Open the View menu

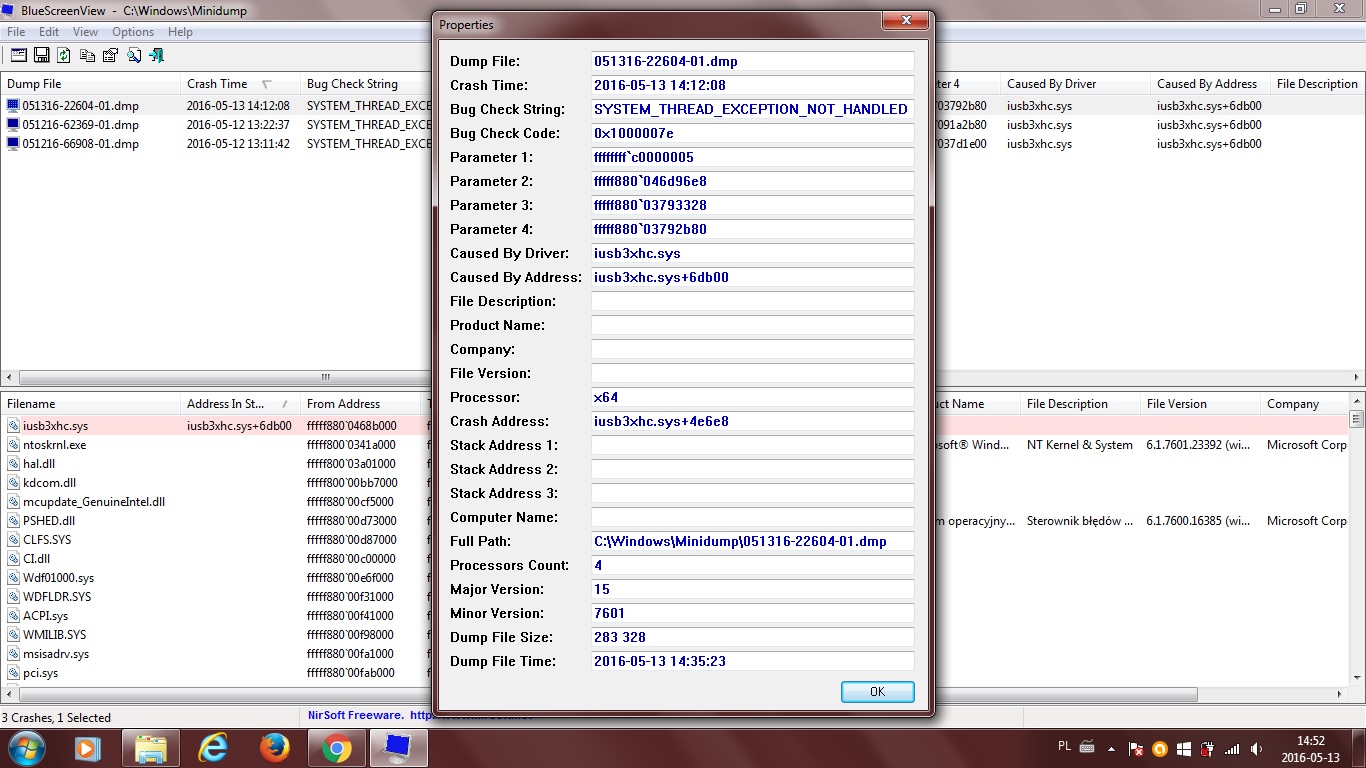point(85,32)
